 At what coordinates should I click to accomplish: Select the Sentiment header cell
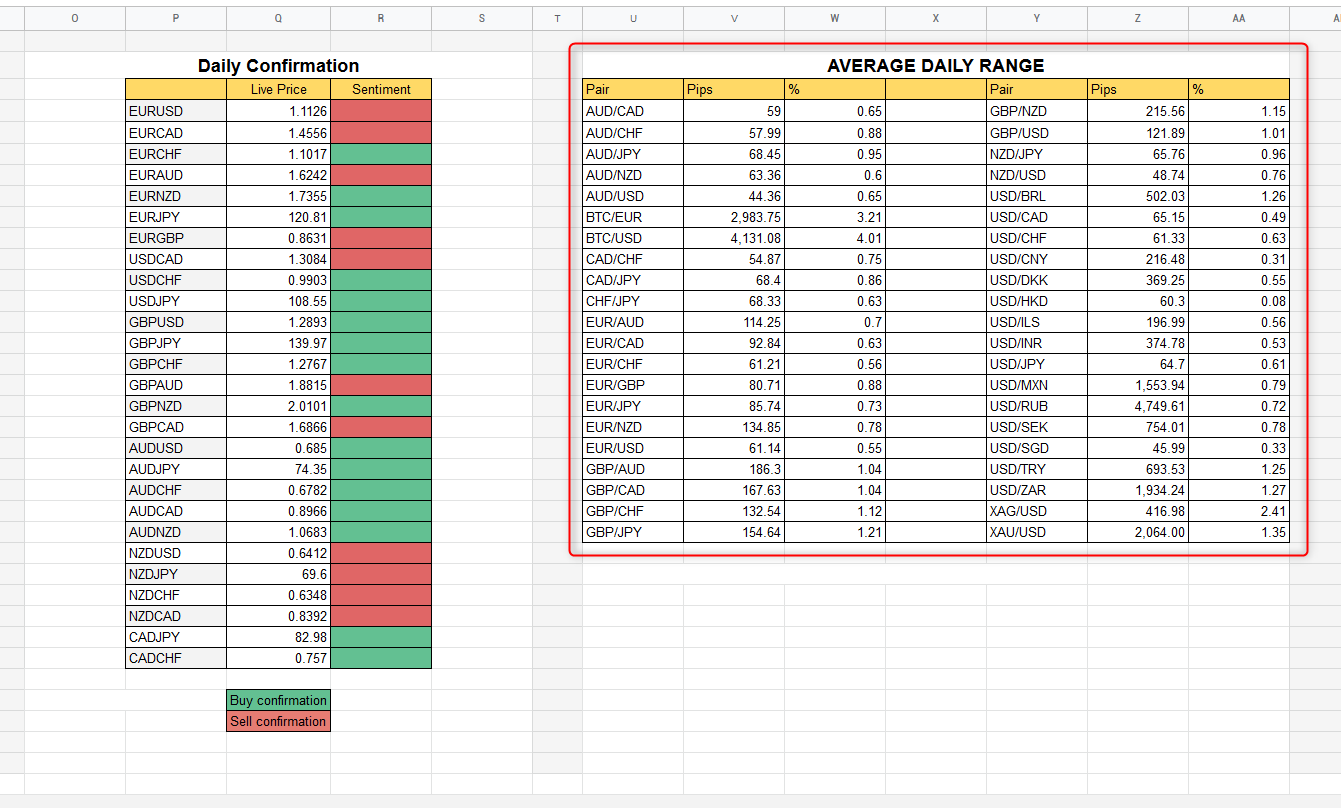[381, 89]
